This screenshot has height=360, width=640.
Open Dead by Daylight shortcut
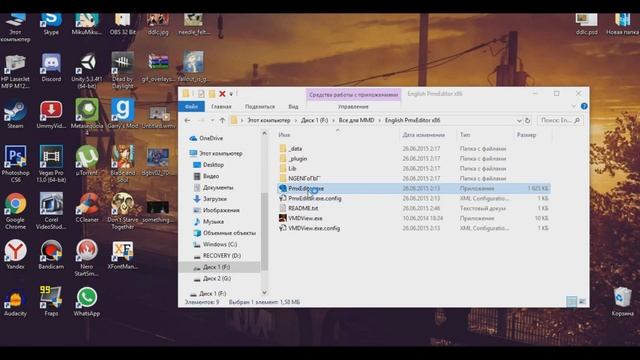pyautogui.click(x=122, y=71)
